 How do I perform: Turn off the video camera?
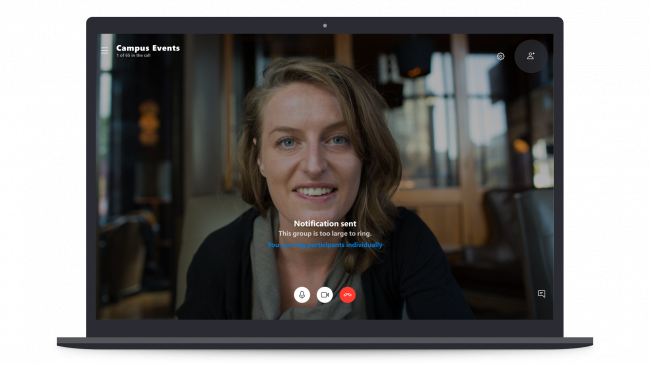325,295
